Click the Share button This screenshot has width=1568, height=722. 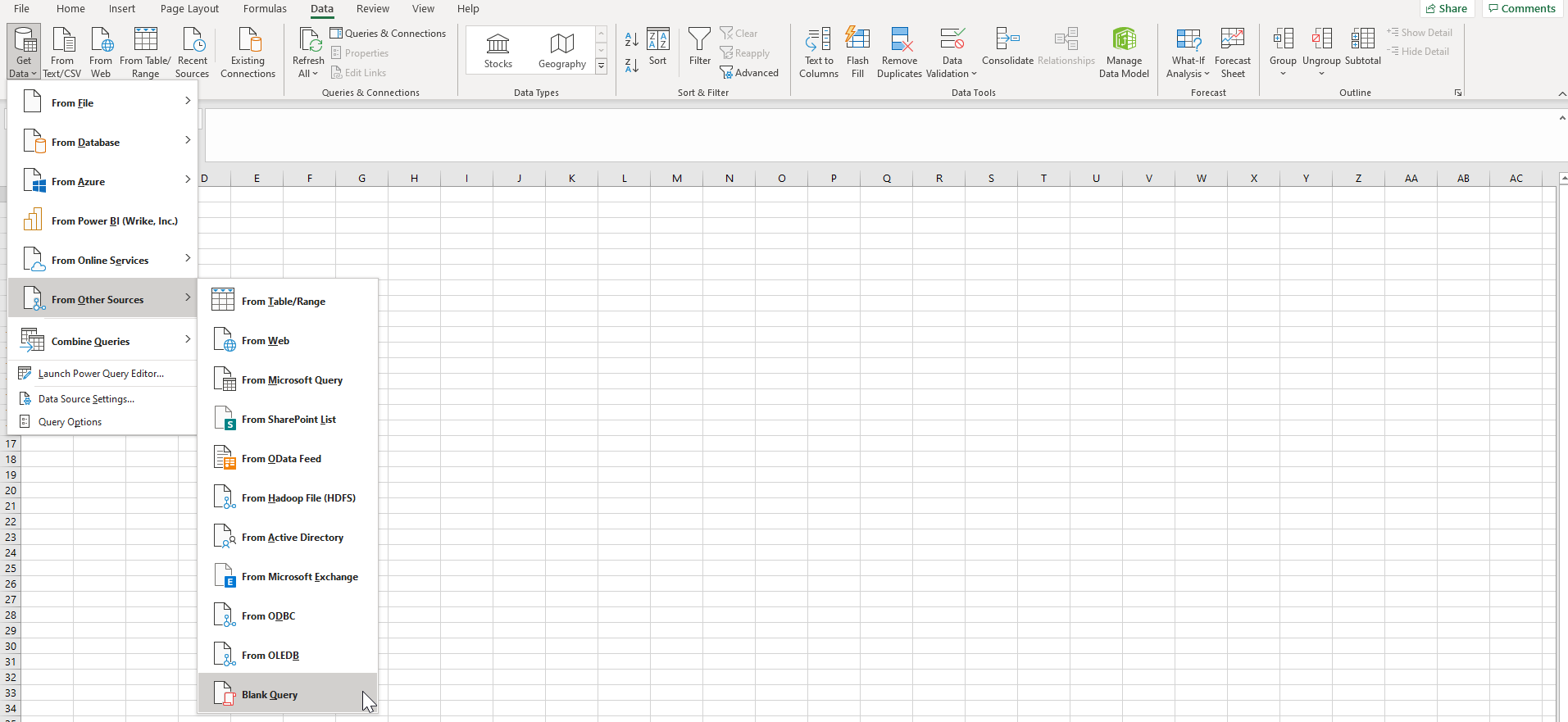tap(1447, 8)
